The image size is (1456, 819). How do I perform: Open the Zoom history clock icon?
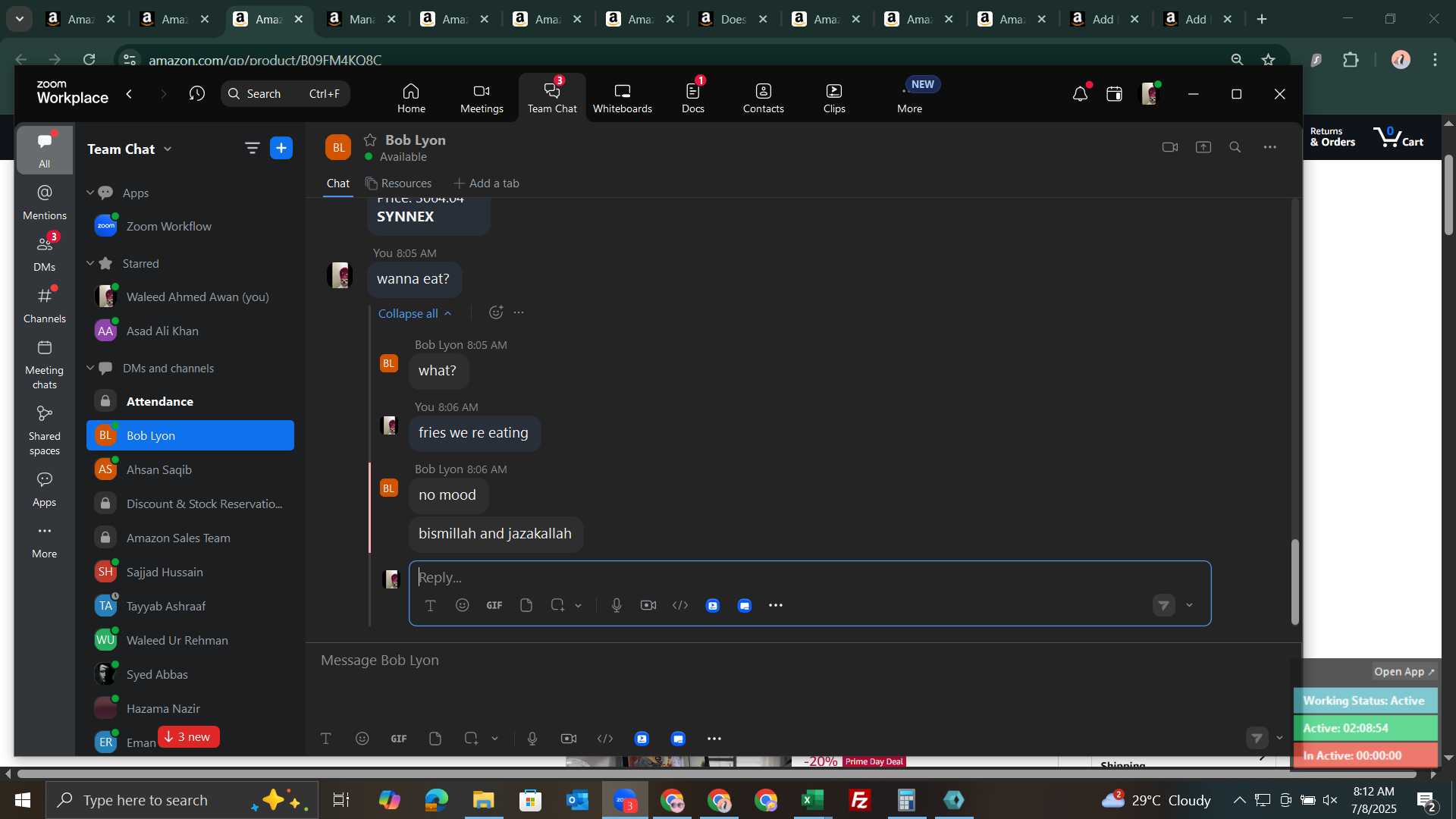(x=197, y=94)
